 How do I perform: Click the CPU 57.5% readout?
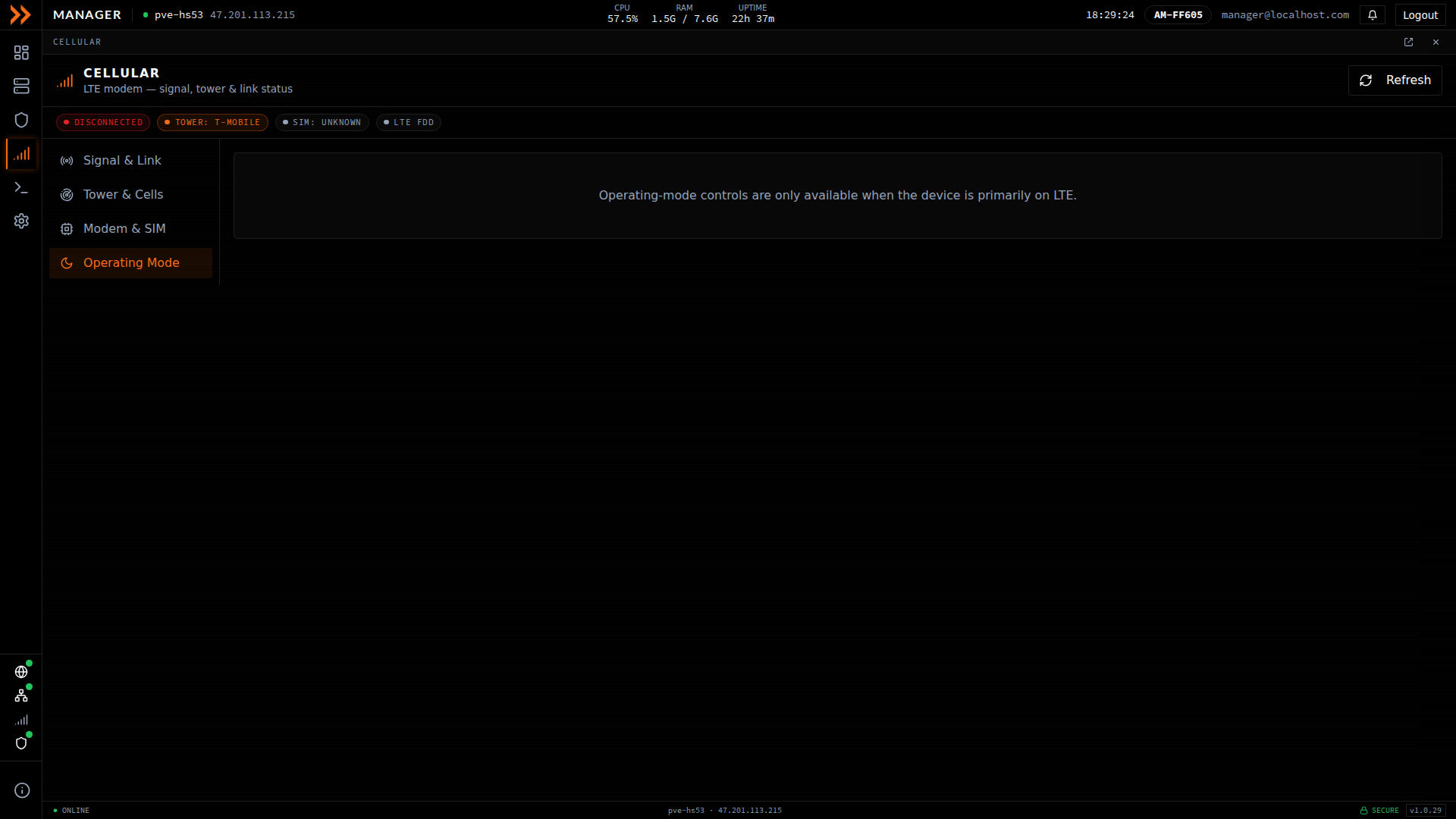[x=622, y=14]
